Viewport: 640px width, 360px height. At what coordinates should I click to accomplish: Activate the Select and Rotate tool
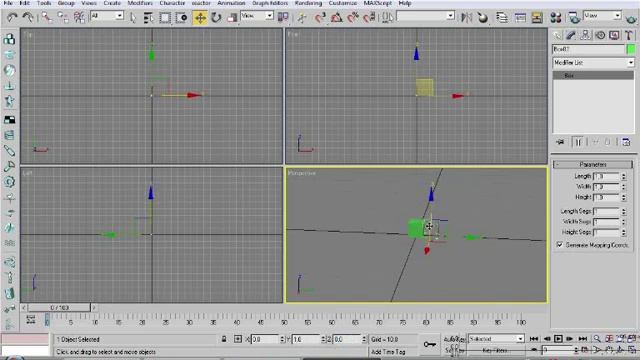point(216,18)
